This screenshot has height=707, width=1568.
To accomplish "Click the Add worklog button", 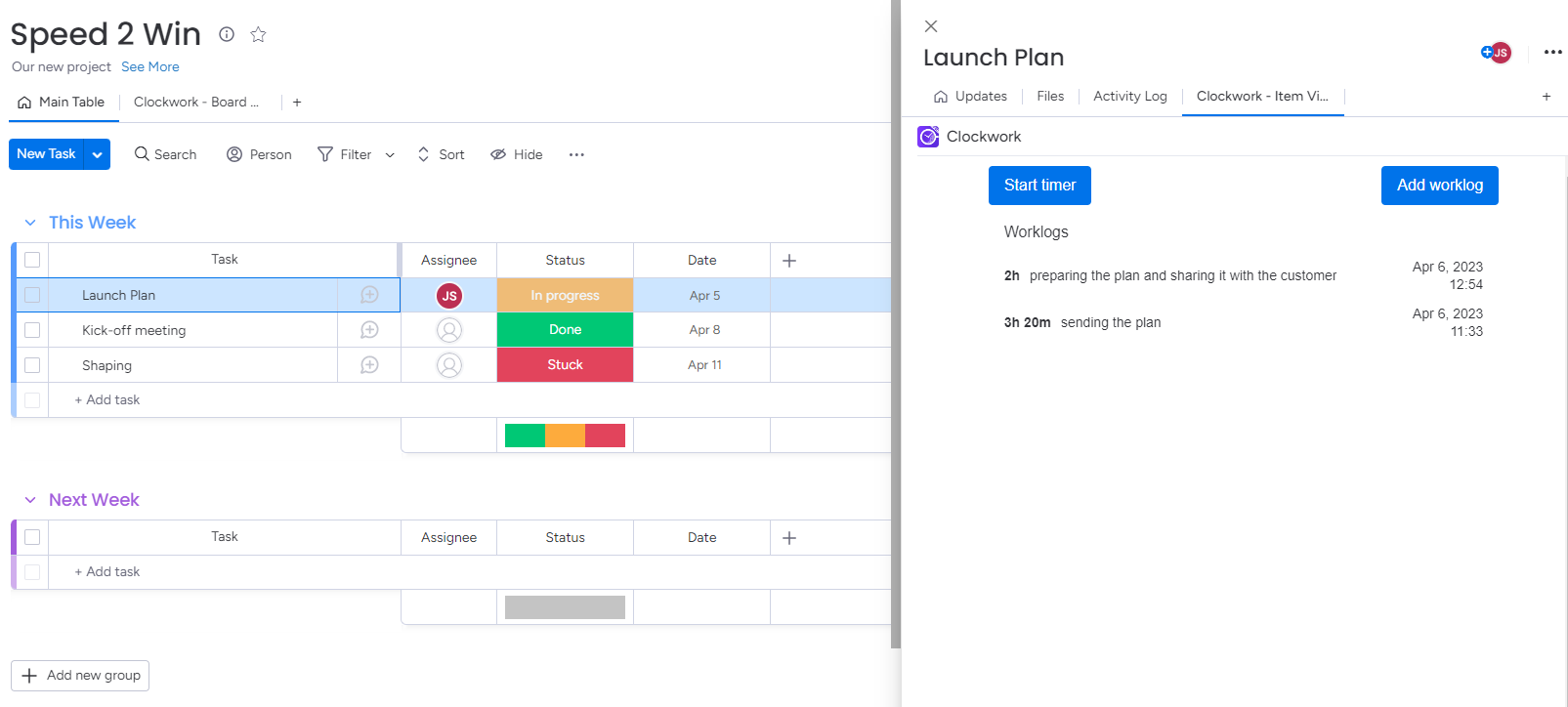I will point(1439,186).
